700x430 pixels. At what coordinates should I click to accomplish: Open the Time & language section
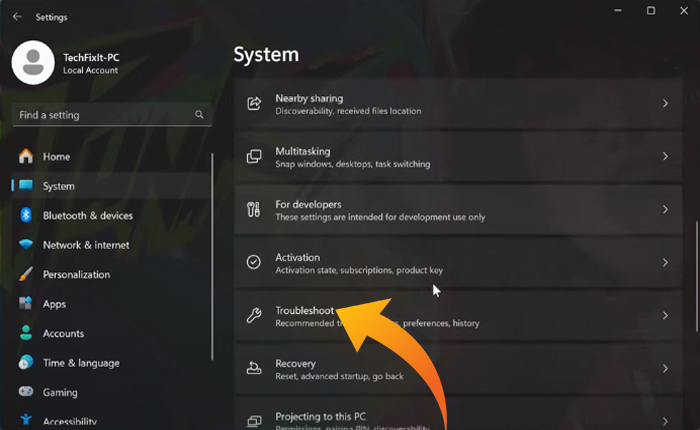(x=80, y=363)
